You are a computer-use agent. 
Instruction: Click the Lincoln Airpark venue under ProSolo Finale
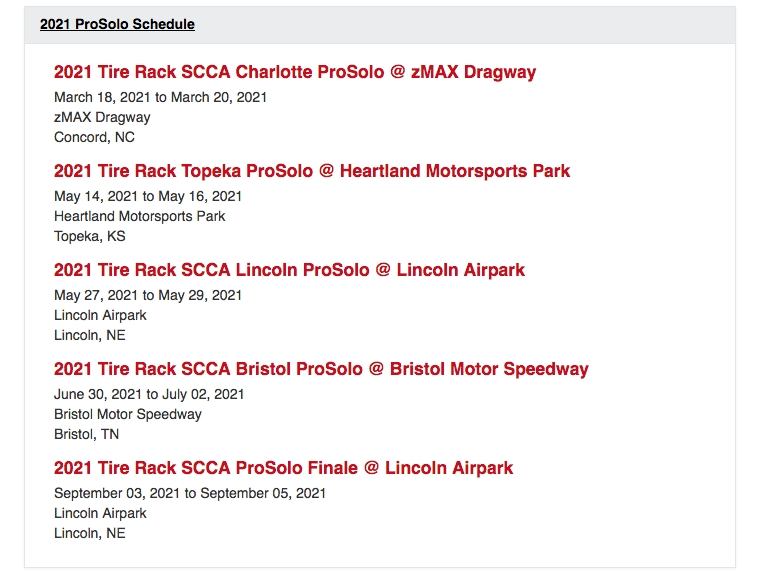click(x=100, y=513)
